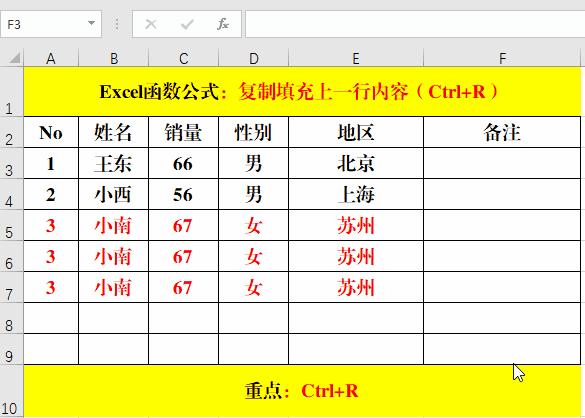Select row 6 header
This screenshot has height=418, width=585.
click(12, 256)
